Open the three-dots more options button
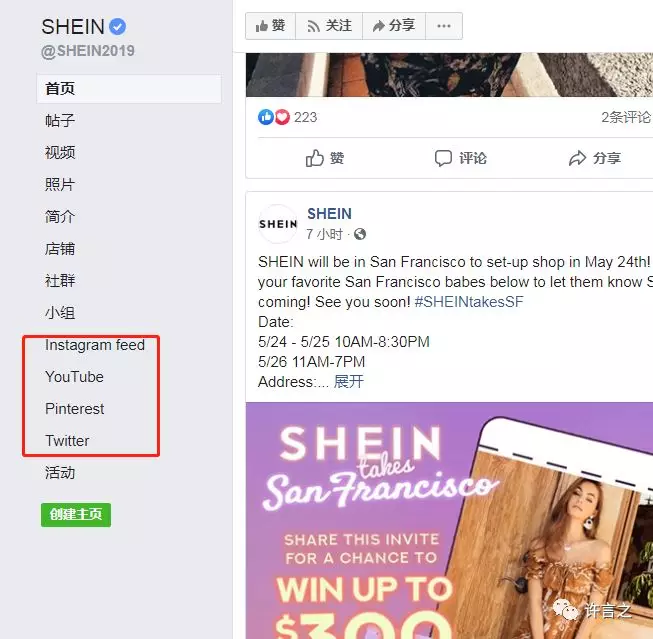The image size is (653, 639). click(444, 26)
